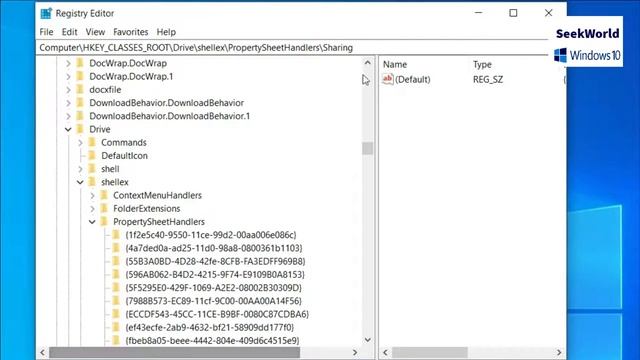
Task: Expand the shell key
Action: tap(80, 169)
